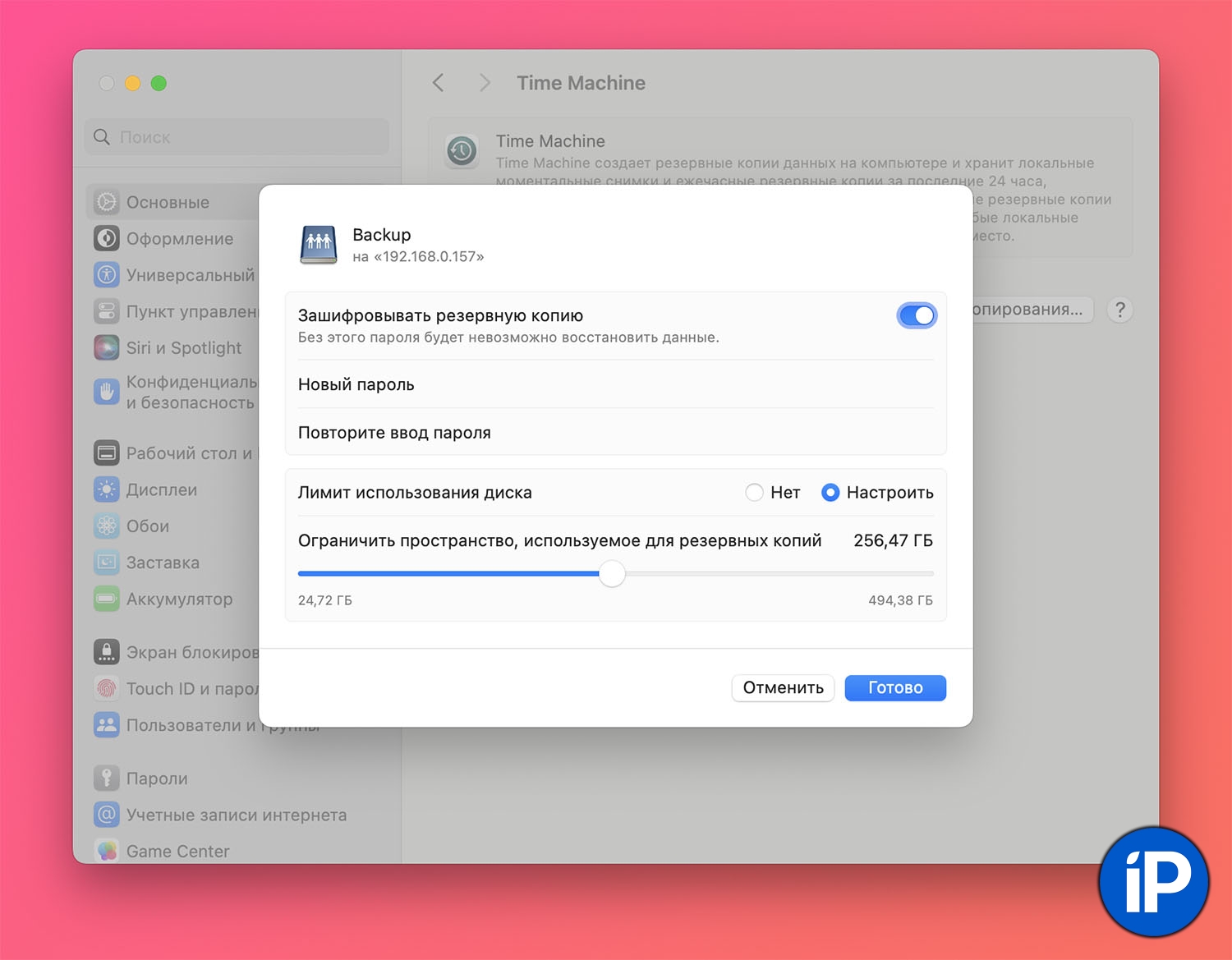
Task: Go forward with the right chevron
Action: point(485,83)
